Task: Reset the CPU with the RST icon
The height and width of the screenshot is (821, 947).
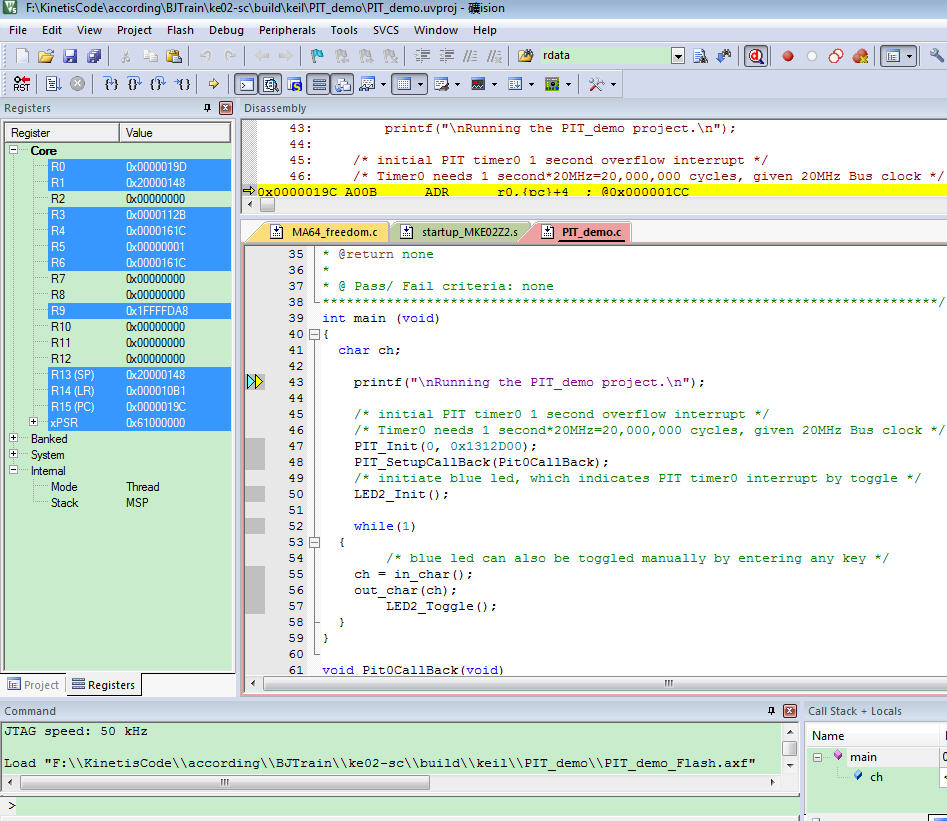Action: (x=21, y=84)
